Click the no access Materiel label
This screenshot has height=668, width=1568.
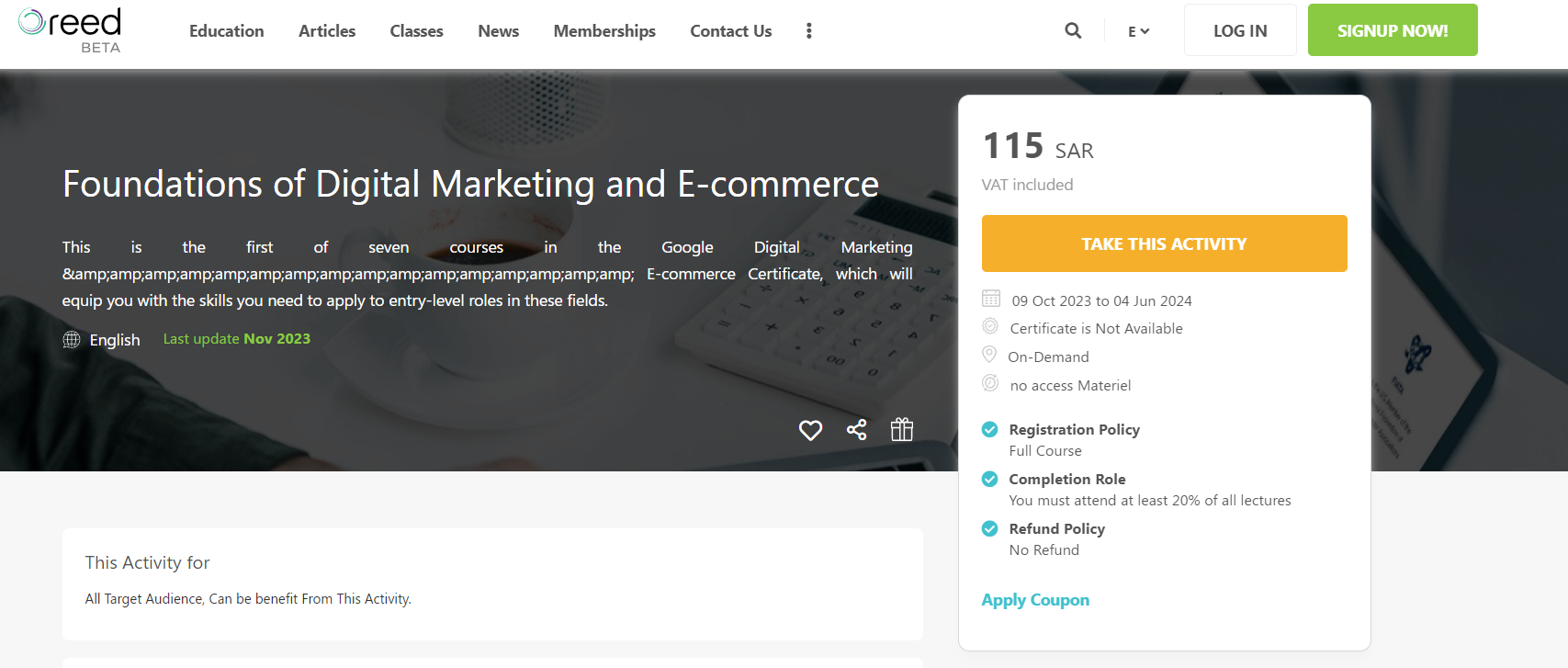pyautogui.click(x=1071, y=386)
